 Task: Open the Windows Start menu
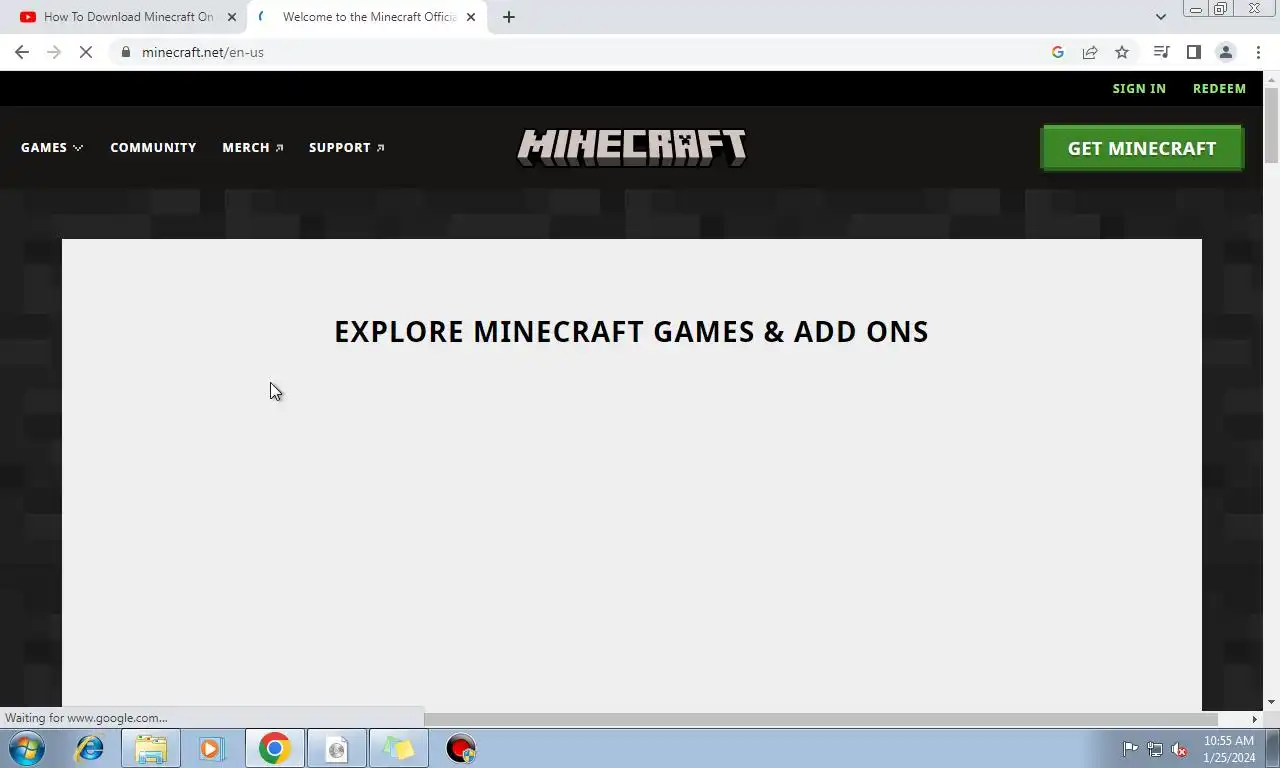pyautogui.click(x=27, y=748)
